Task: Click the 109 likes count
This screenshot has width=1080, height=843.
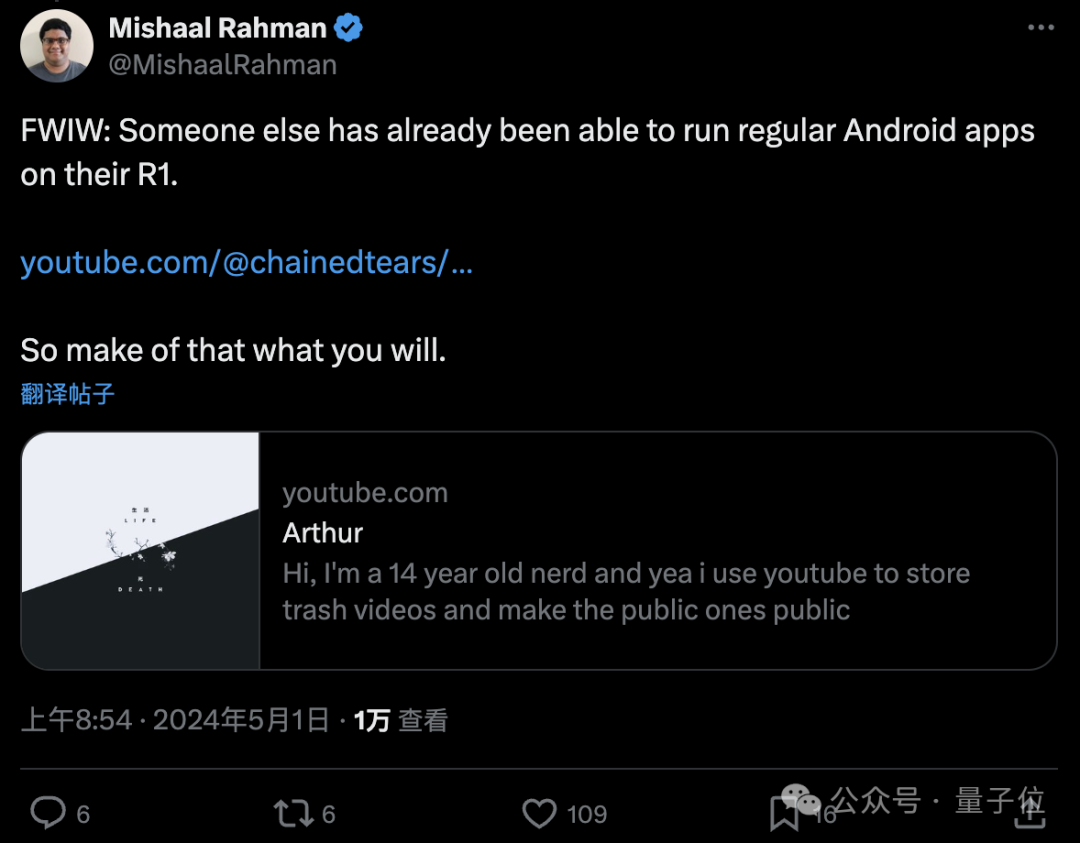Action: [x=586, y=814]
